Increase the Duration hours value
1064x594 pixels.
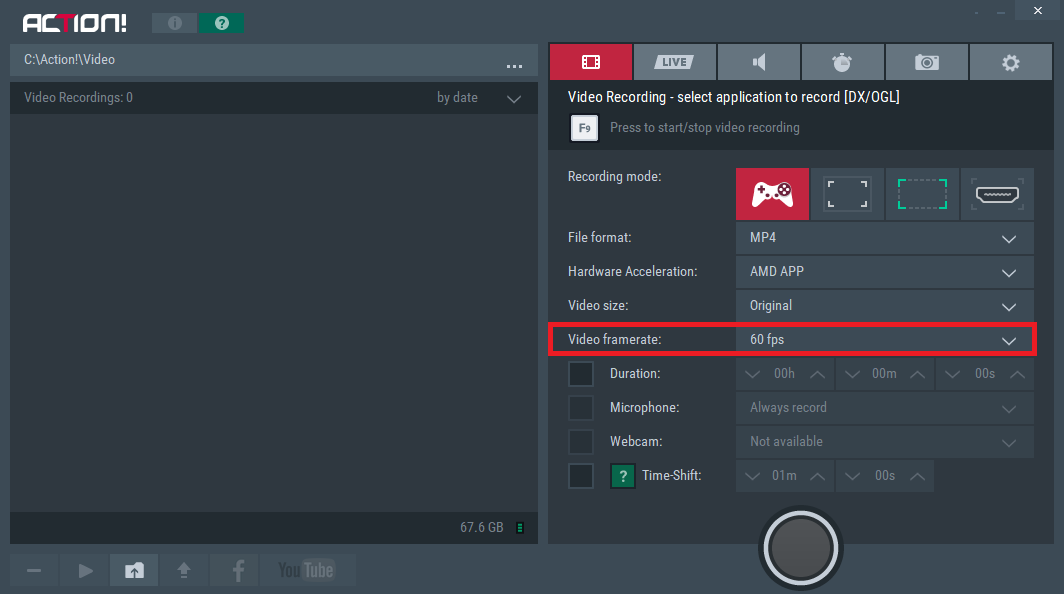817,374
